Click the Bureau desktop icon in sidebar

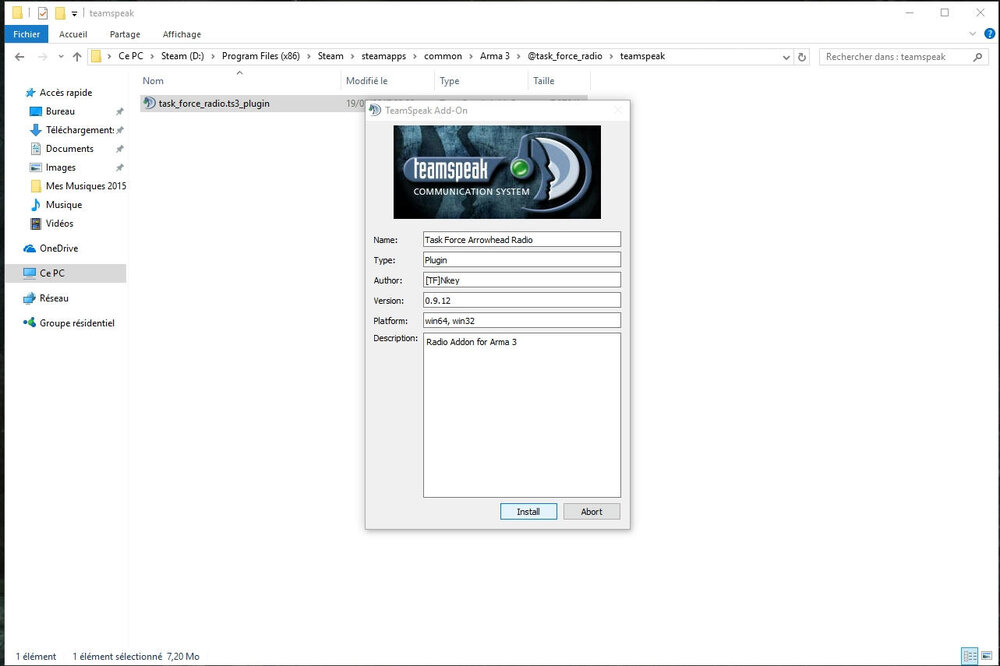coord(36,112)
